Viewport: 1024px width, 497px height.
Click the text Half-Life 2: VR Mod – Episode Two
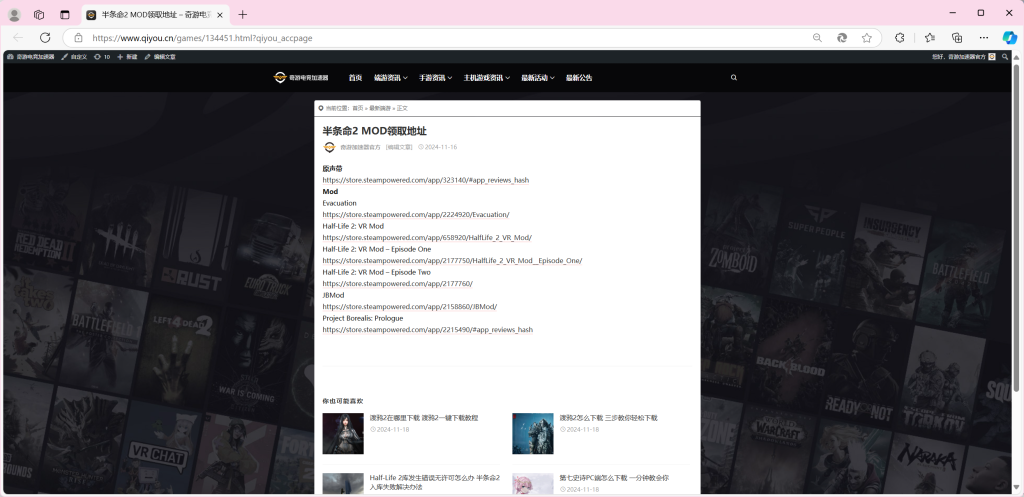[x=377, y=272]
